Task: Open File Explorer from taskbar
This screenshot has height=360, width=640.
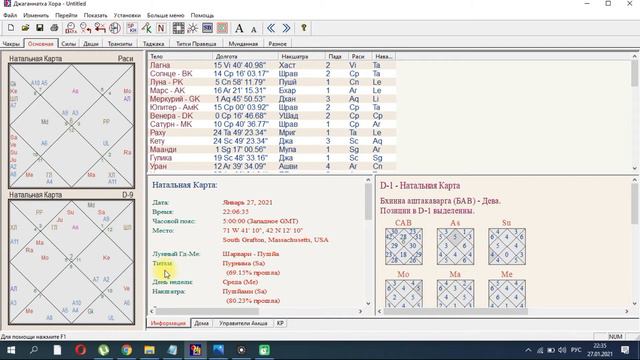Action: pyautogui.click(x=149, y=350)
